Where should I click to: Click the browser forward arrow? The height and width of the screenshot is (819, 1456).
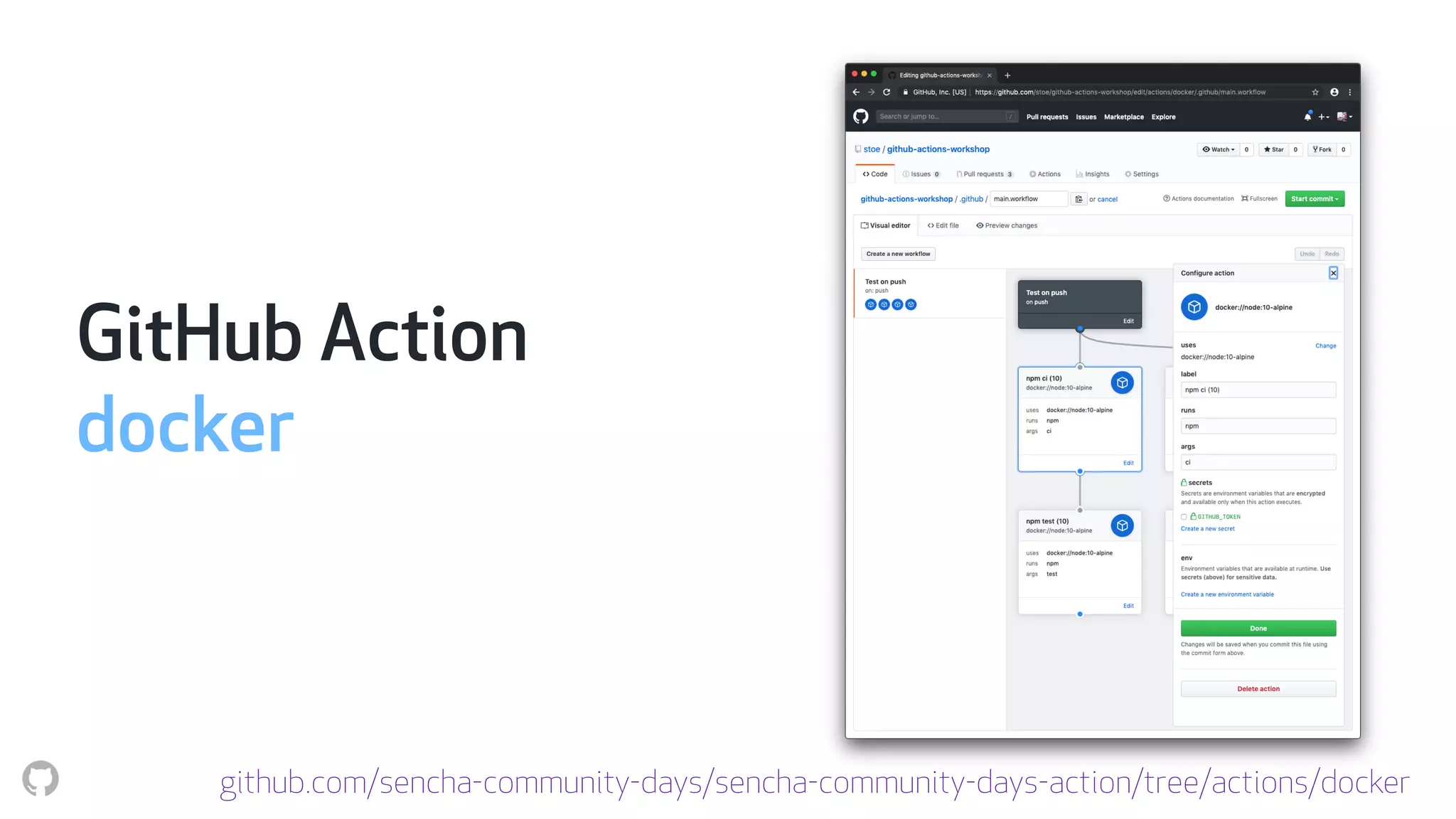(871, 92)
